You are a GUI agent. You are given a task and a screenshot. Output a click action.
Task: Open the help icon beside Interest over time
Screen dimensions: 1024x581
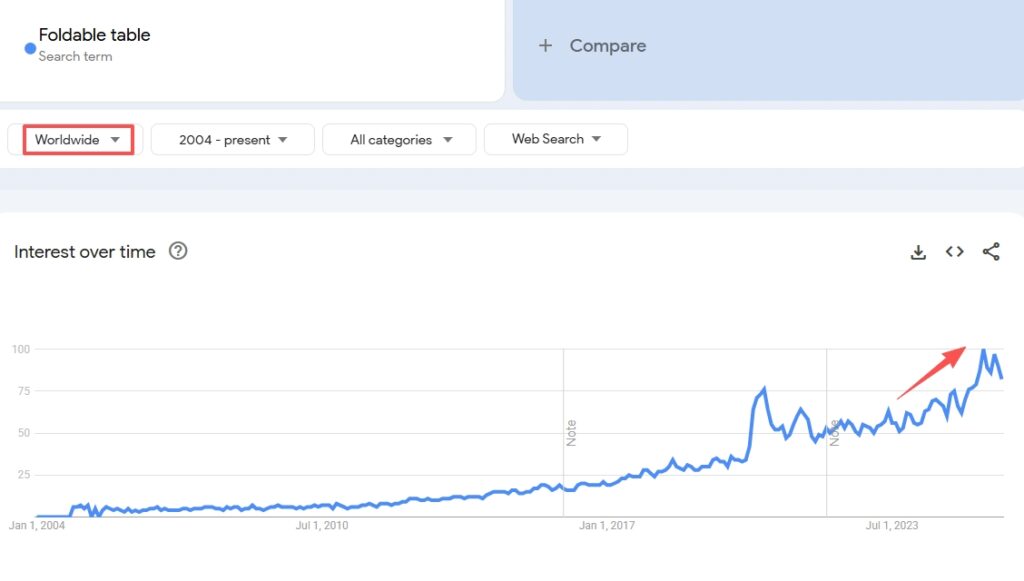(178, 251)
